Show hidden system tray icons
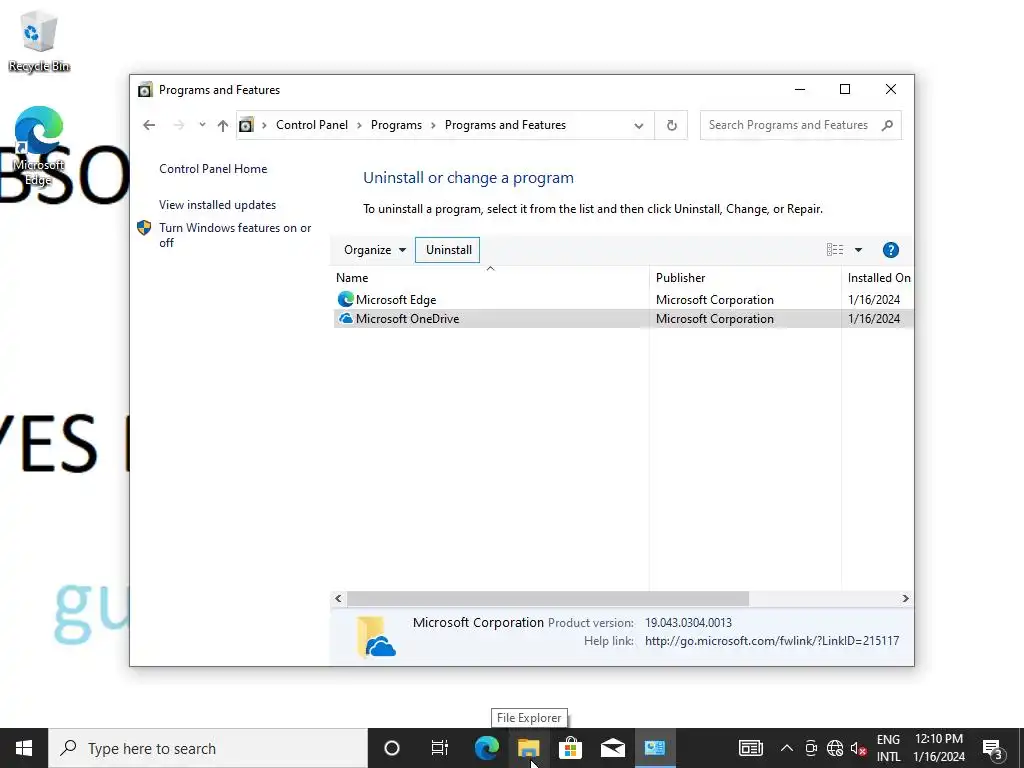1024x768 pixels. (787, 748)
